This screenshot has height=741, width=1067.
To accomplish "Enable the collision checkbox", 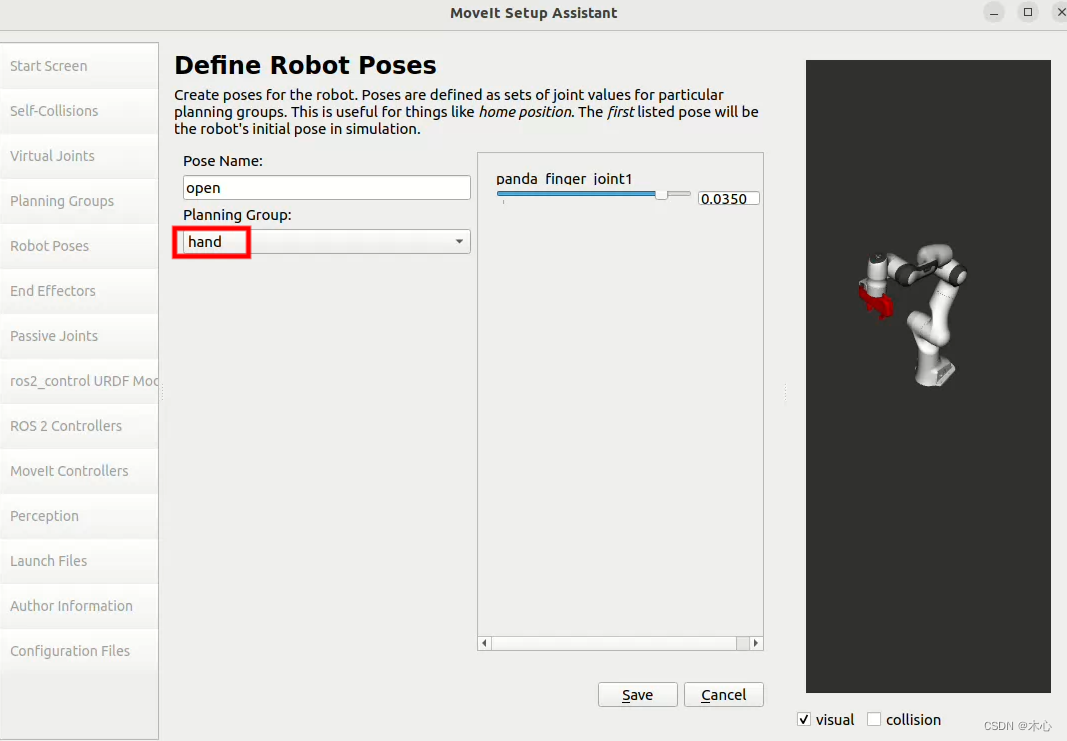I will (x=874, y=719).
